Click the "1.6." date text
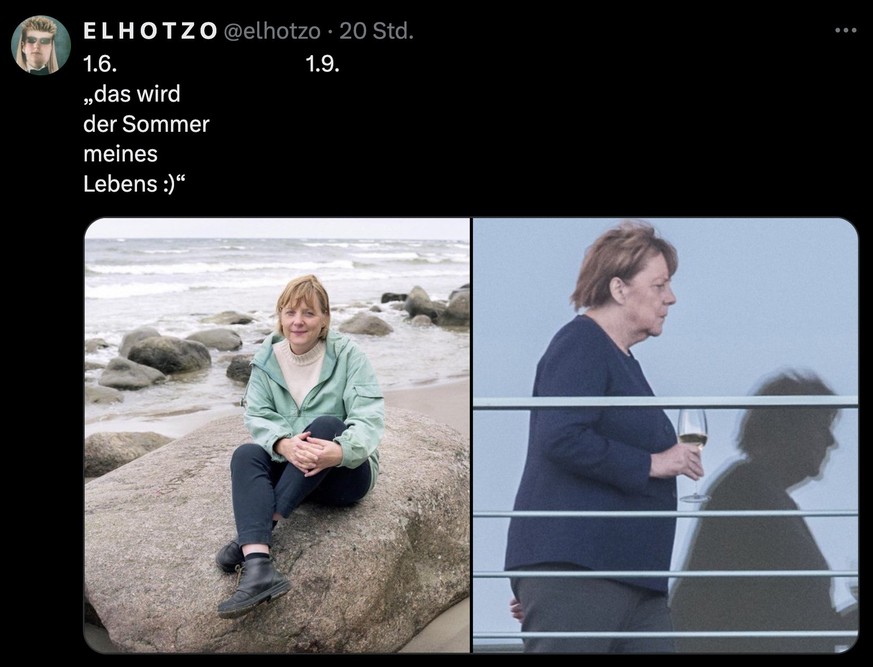873x667 pixels. tap(100, 64)
